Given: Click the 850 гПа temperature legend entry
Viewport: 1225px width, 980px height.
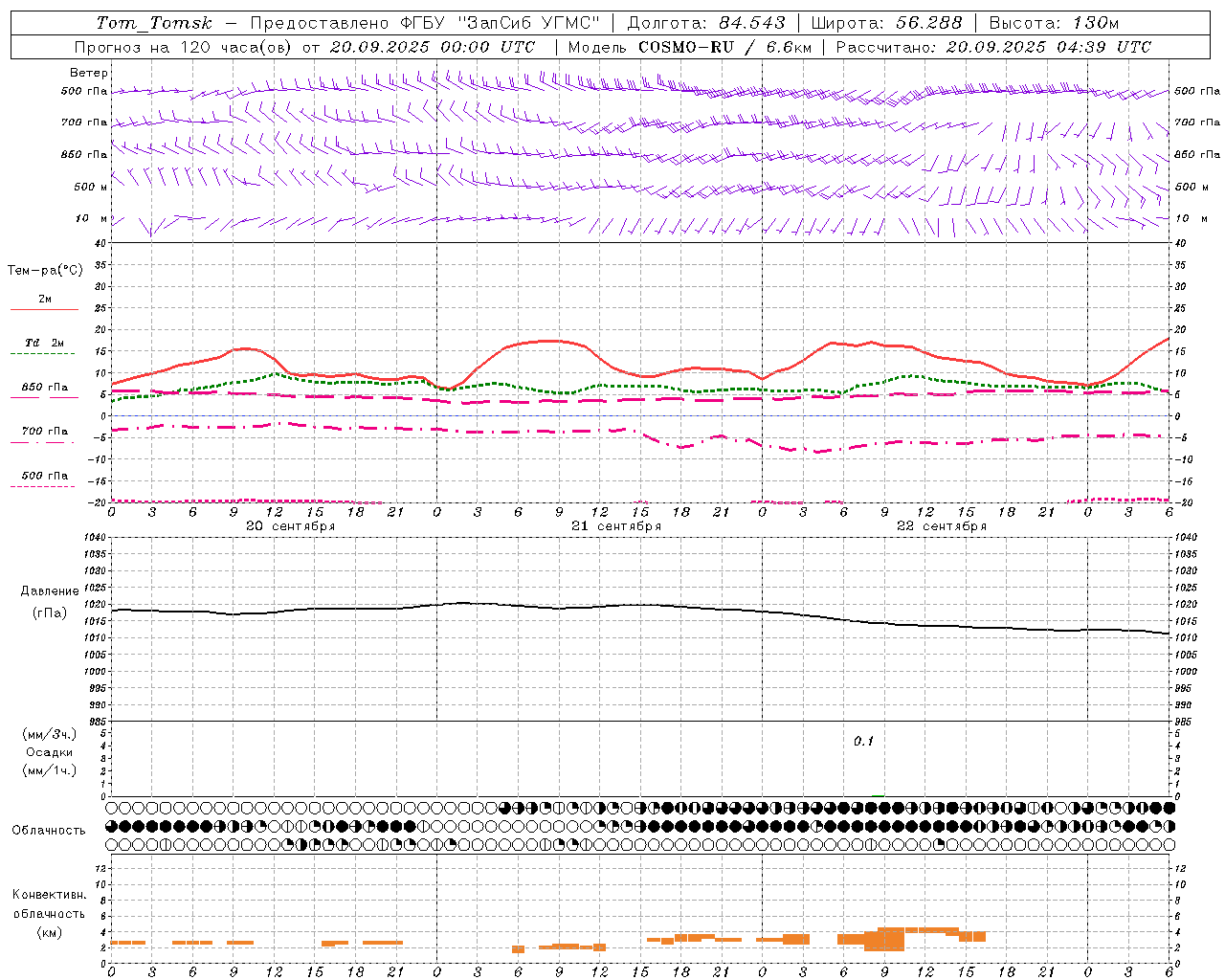Looking at the screenshot, I should [45, 388].
